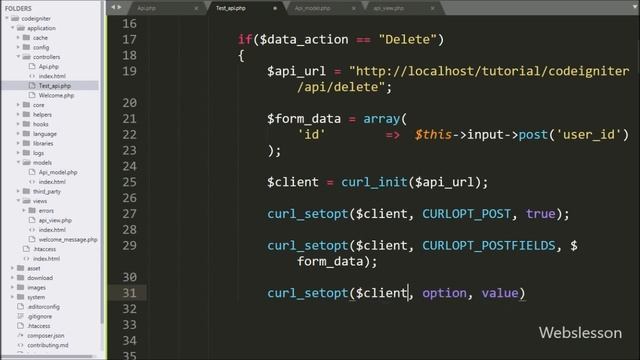Click the unsaved dot on Test_api.php tab

tap(275, 8)
